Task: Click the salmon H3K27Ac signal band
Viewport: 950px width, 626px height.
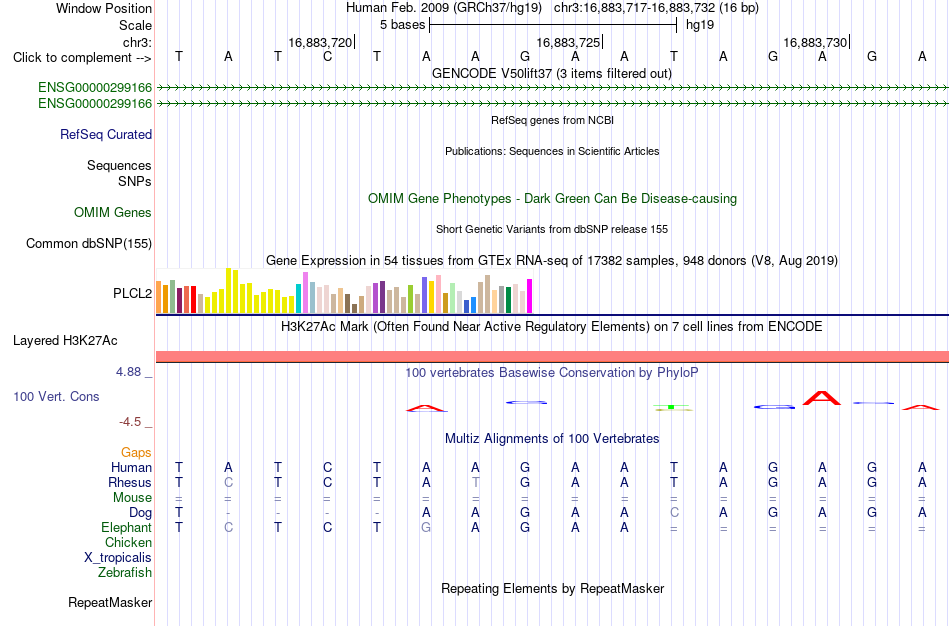Action: (x=553, y=356)
